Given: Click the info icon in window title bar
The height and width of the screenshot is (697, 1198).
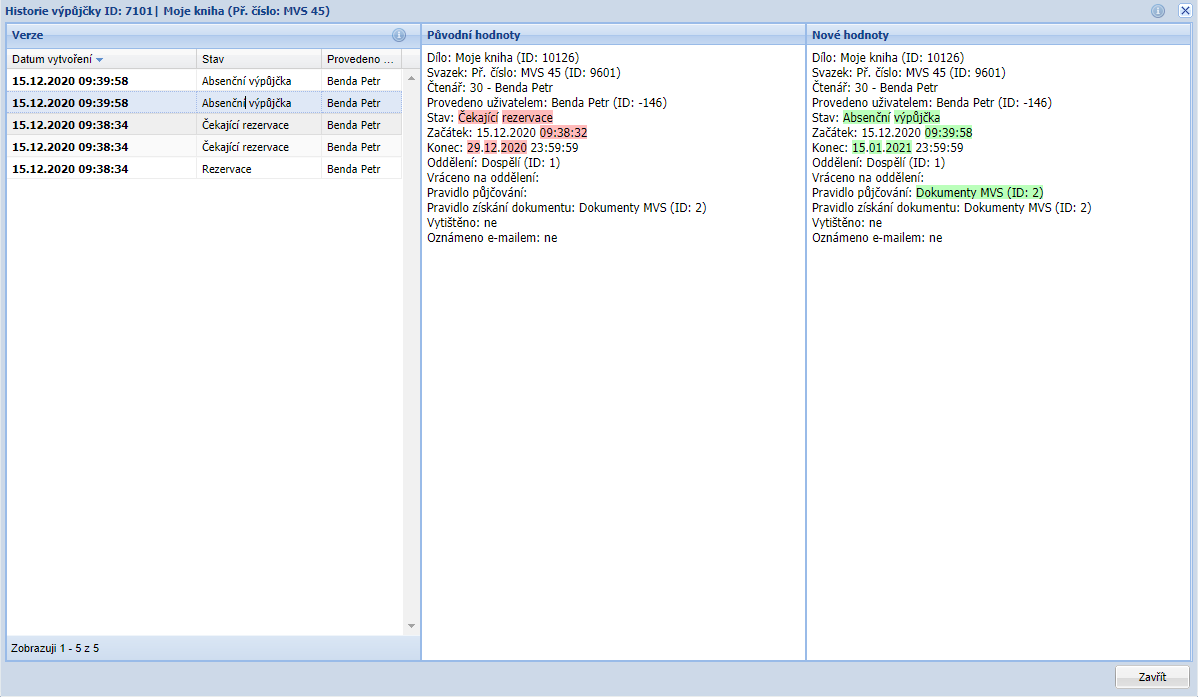Looking at the screenshot, I should 1158,11.
